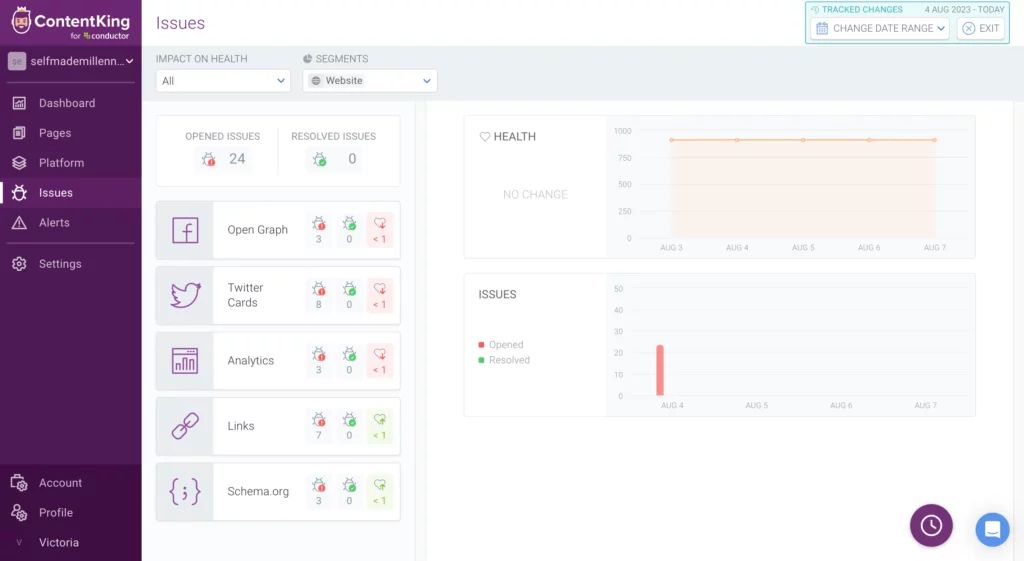Toggle the Opened series in issues legend

click(505, 345)
